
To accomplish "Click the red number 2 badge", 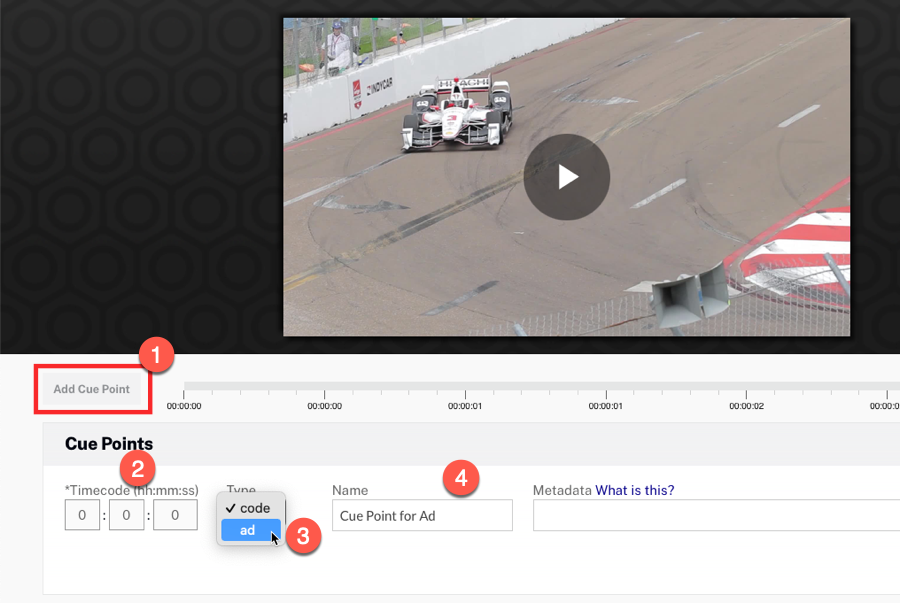I will coord(137,468).
